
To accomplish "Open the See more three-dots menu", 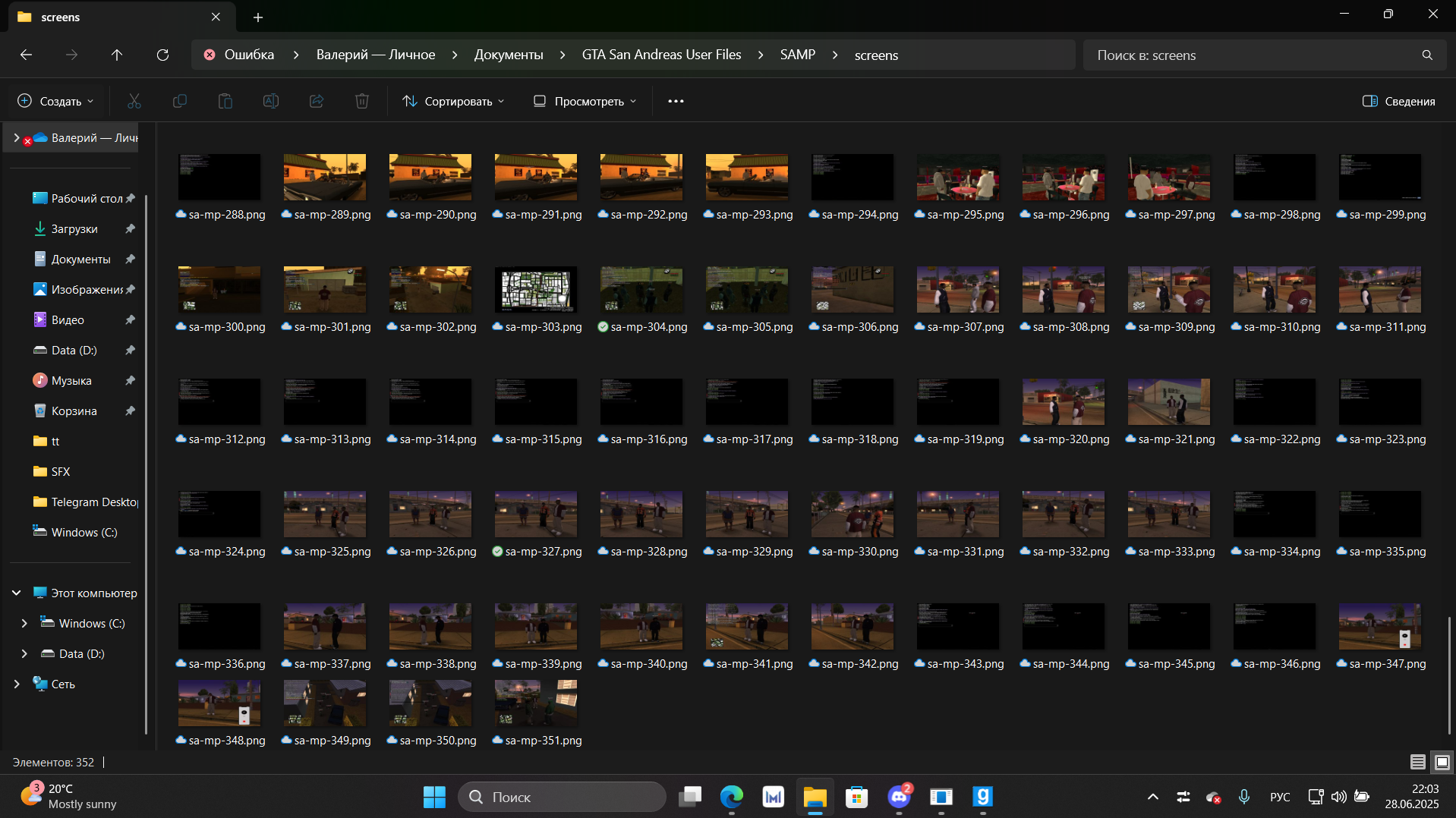I will (x=676, y=101).
